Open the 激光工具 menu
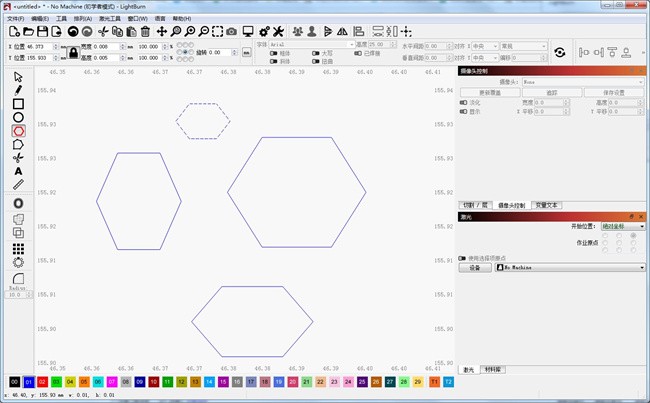The height and width of the screenshot is (403, 650). [110, 18]
